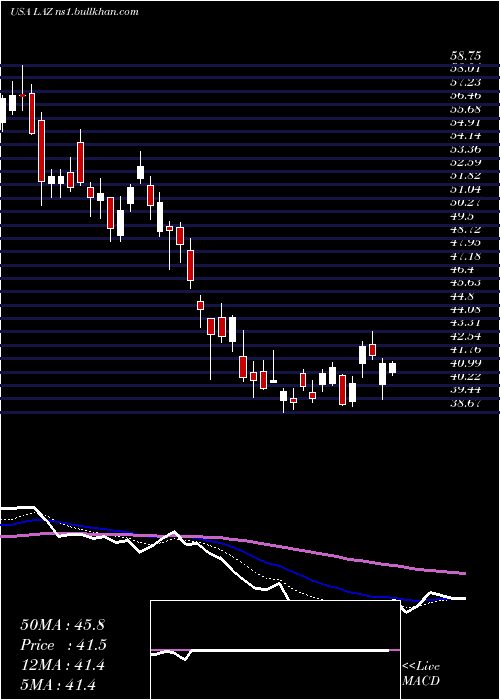Click the last white candlestick on the chart
The width and height of the screenshot is (500, 700).
click(x=392, y=368)
